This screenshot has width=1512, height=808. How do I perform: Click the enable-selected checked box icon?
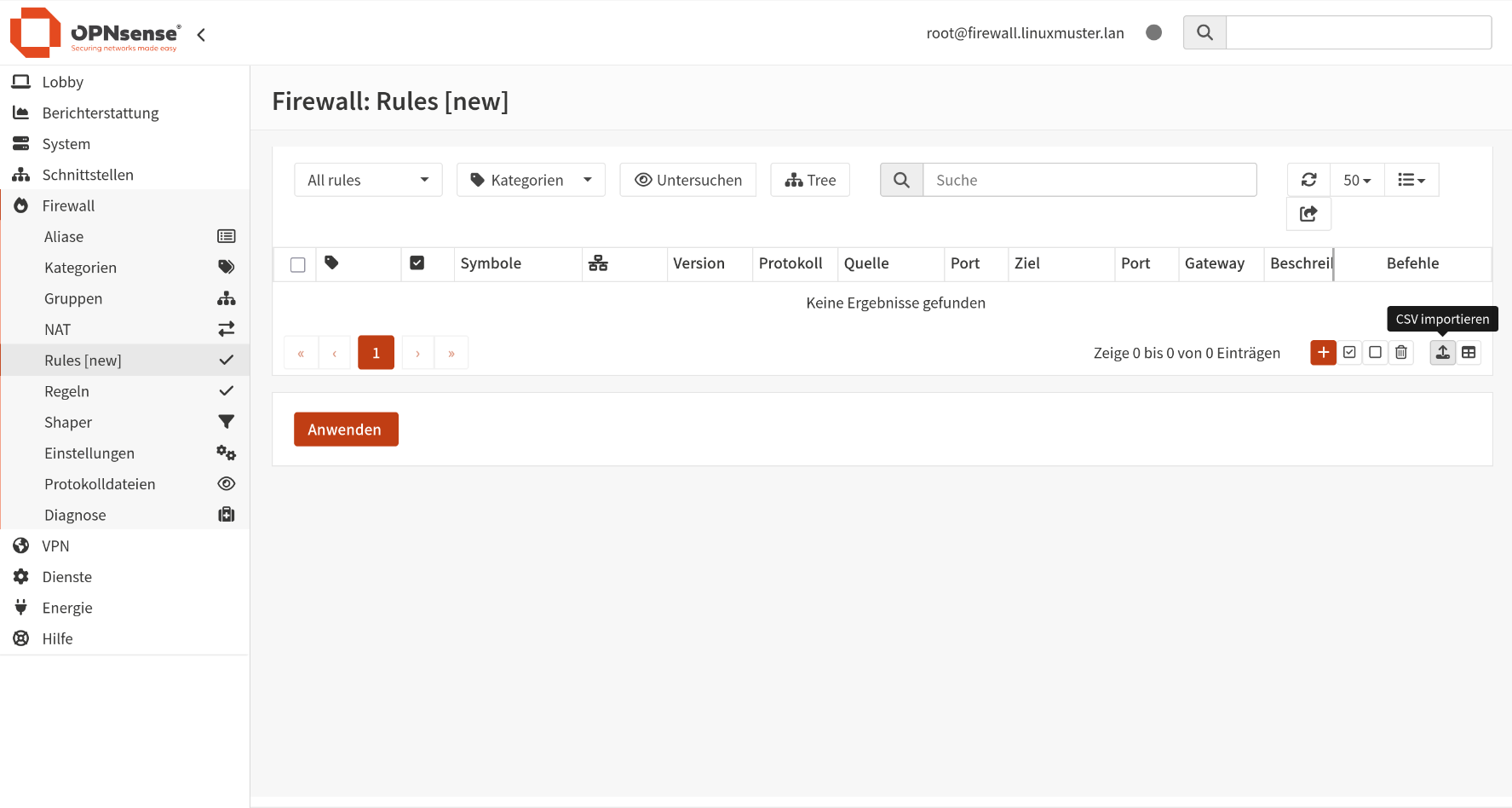[1349, 353]
